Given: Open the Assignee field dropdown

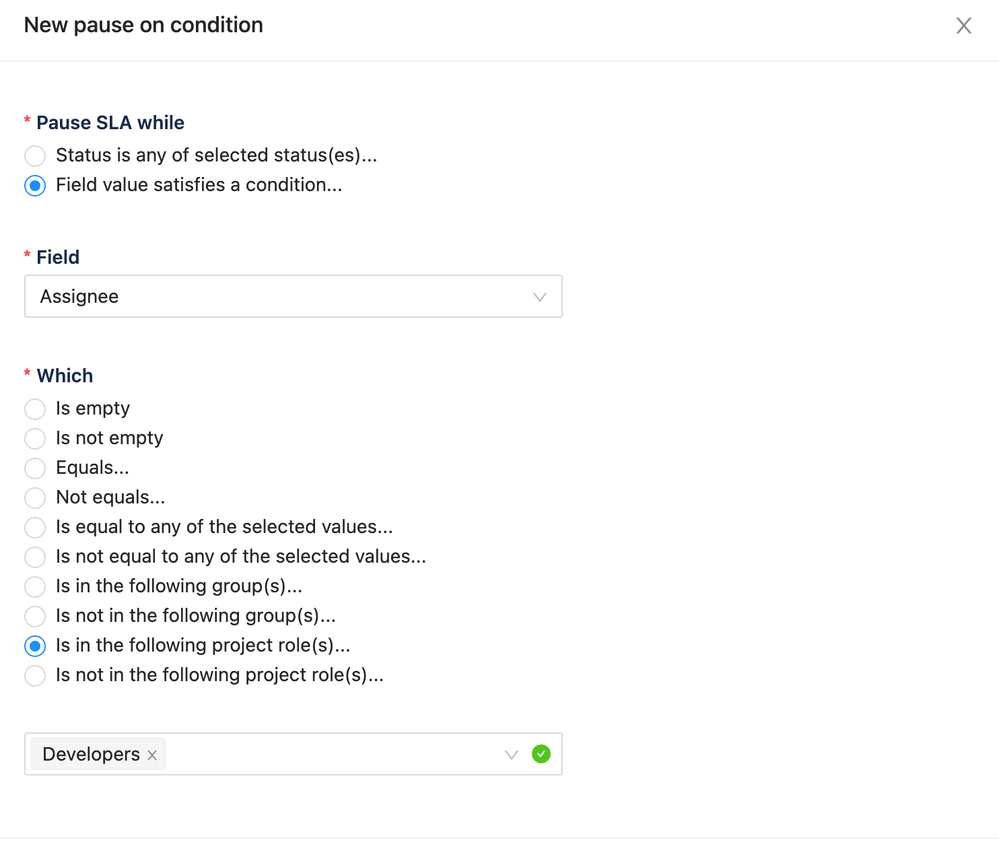Looking at the screenshot, I should 280,297.
